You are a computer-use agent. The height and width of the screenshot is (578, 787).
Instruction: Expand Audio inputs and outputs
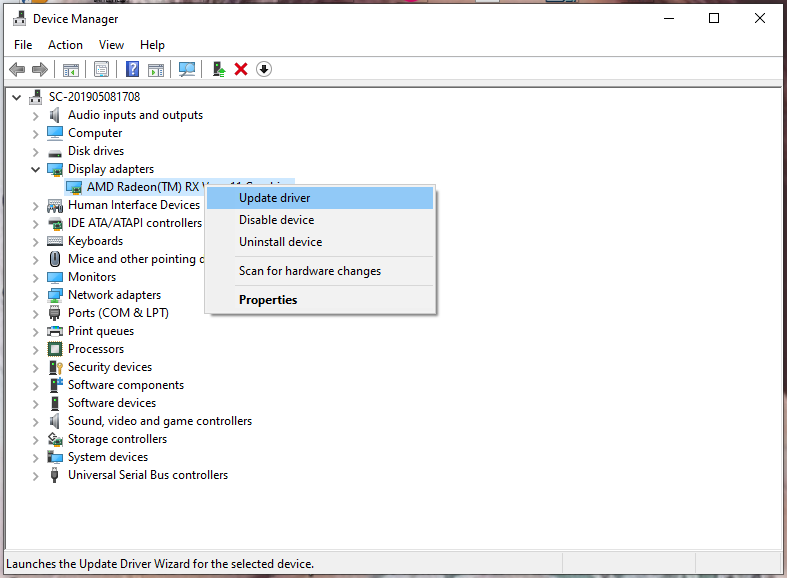click(35, 116)
